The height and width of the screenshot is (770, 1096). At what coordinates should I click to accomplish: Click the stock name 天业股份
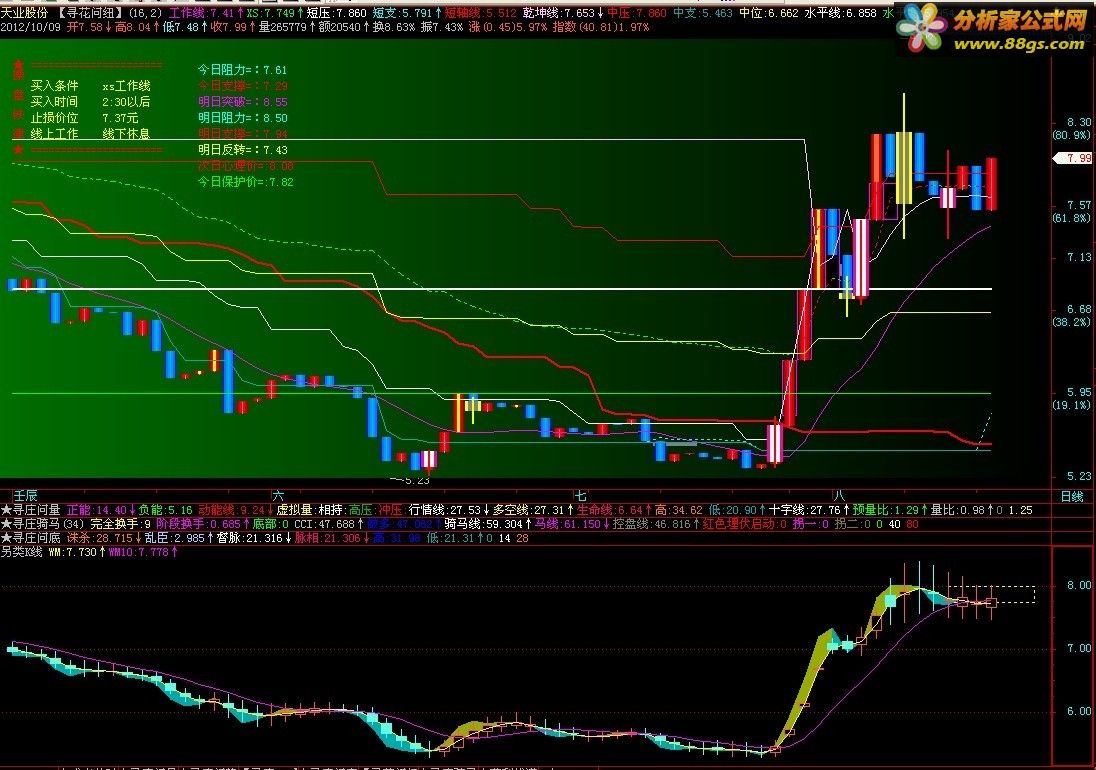tap(24, 13)
